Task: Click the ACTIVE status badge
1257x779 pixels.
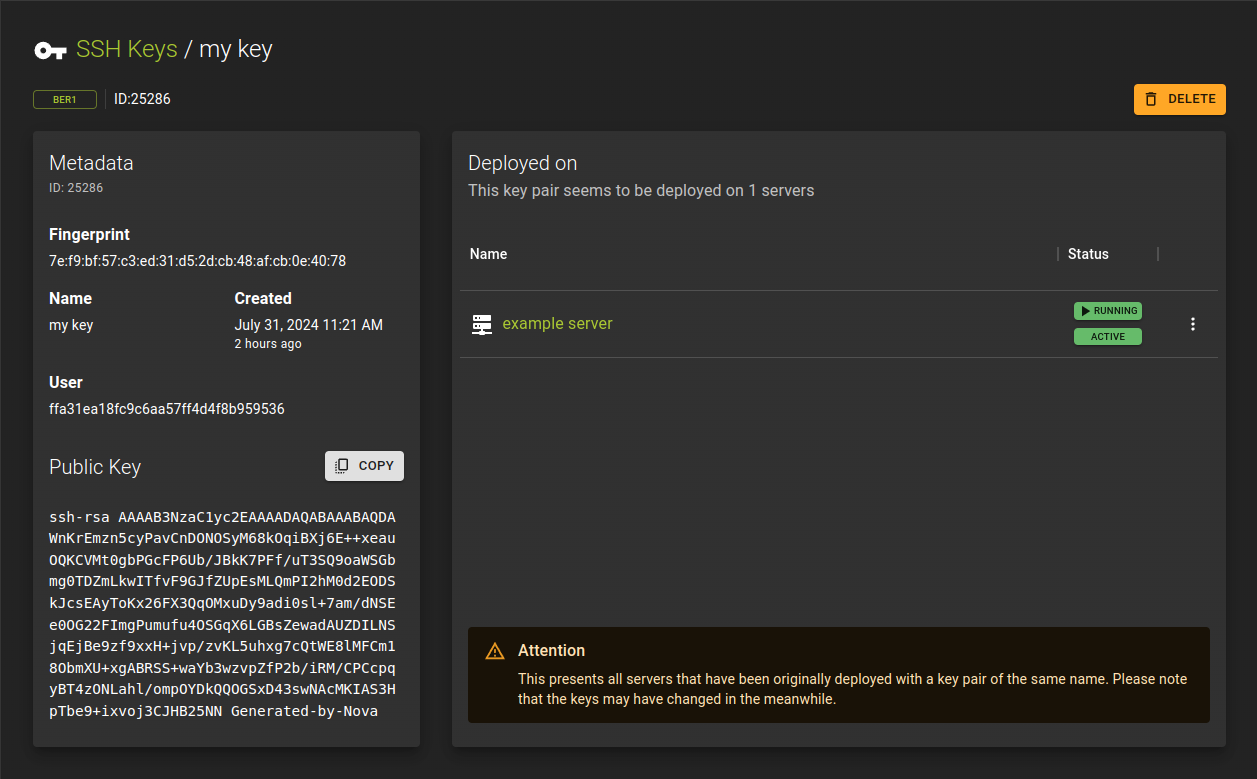Action: [1107, 336]
